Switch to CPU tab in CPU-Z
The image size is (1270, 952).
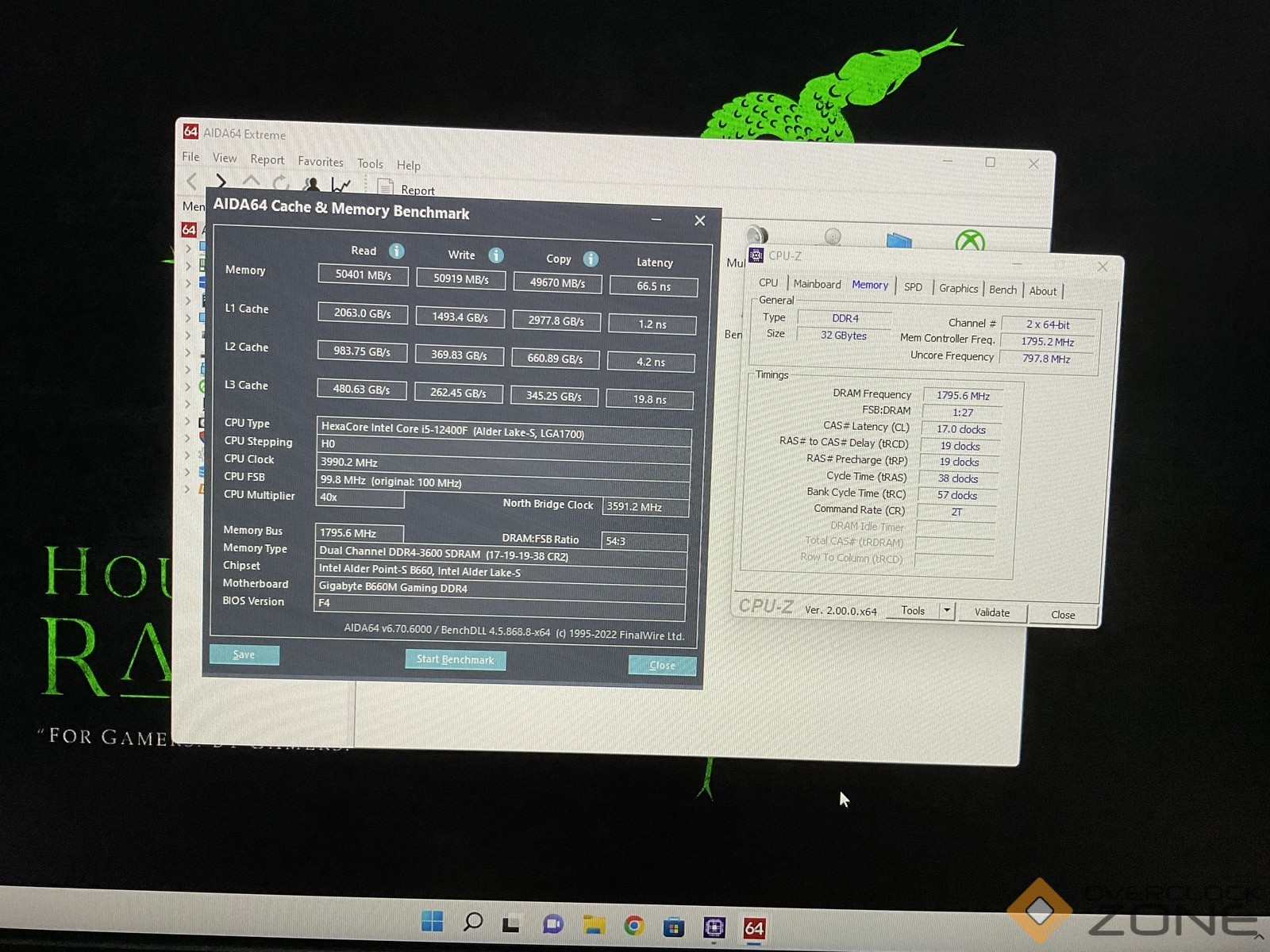tap(768, 282)
